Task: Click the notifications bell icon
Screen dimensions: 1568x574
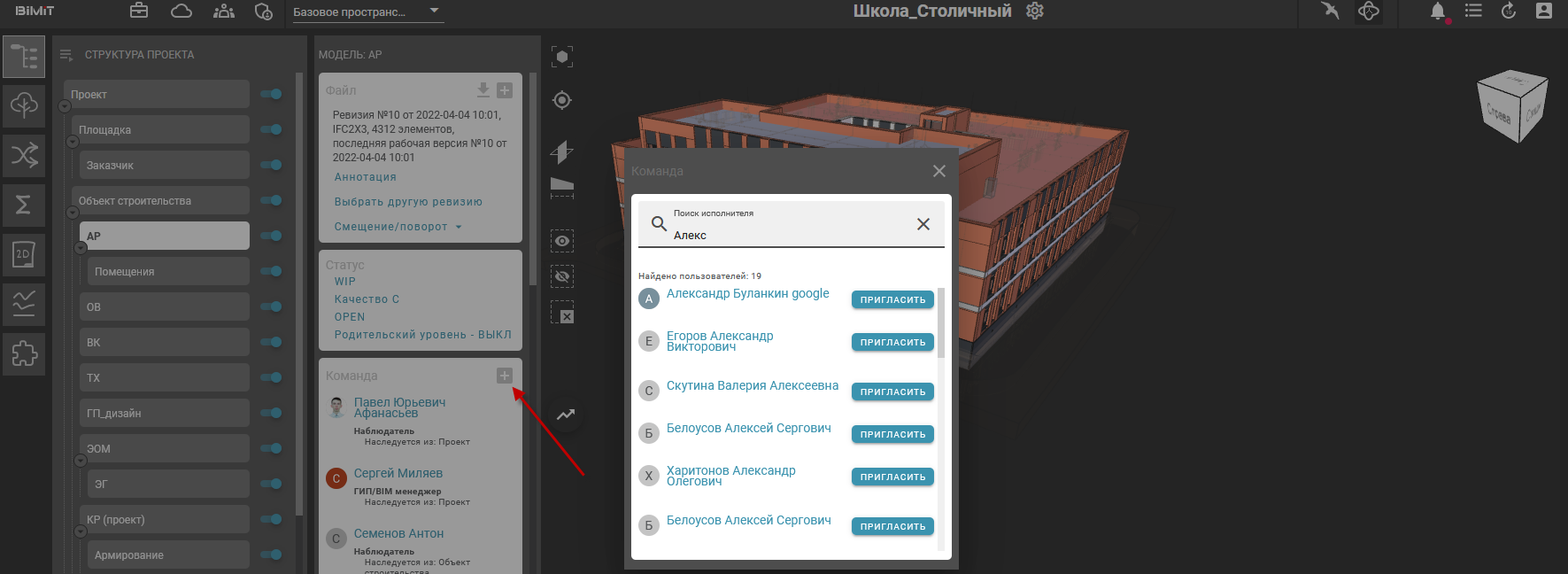Action: pyautogui.click(x=1437, y=12)
